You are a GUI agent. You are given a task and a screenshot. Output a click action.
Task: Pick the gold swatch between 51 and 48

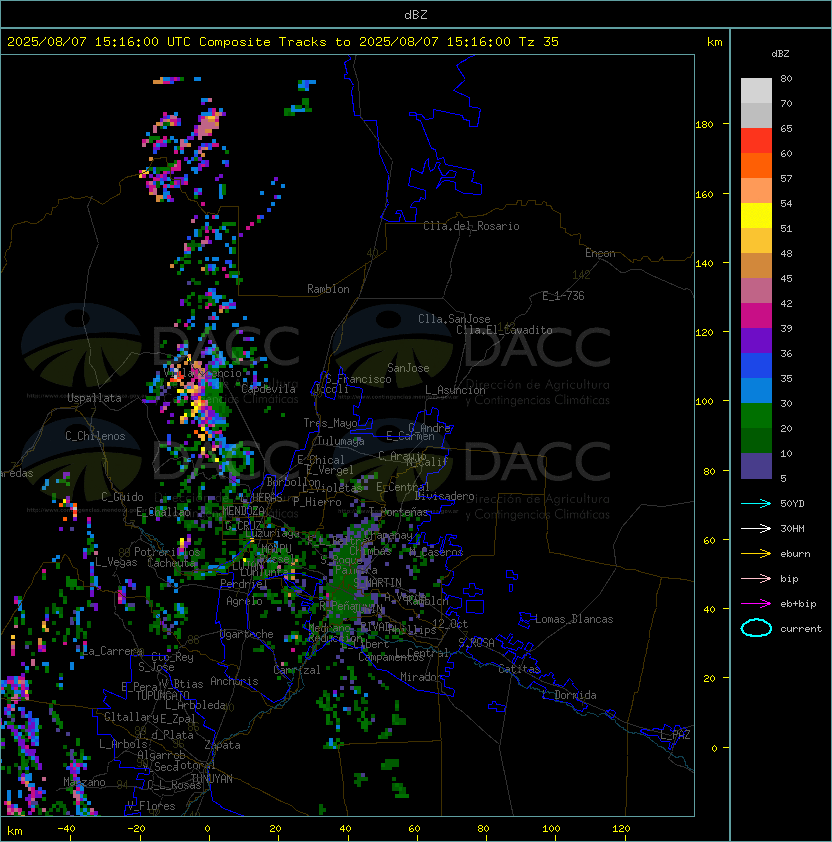(x=756, y=241)
